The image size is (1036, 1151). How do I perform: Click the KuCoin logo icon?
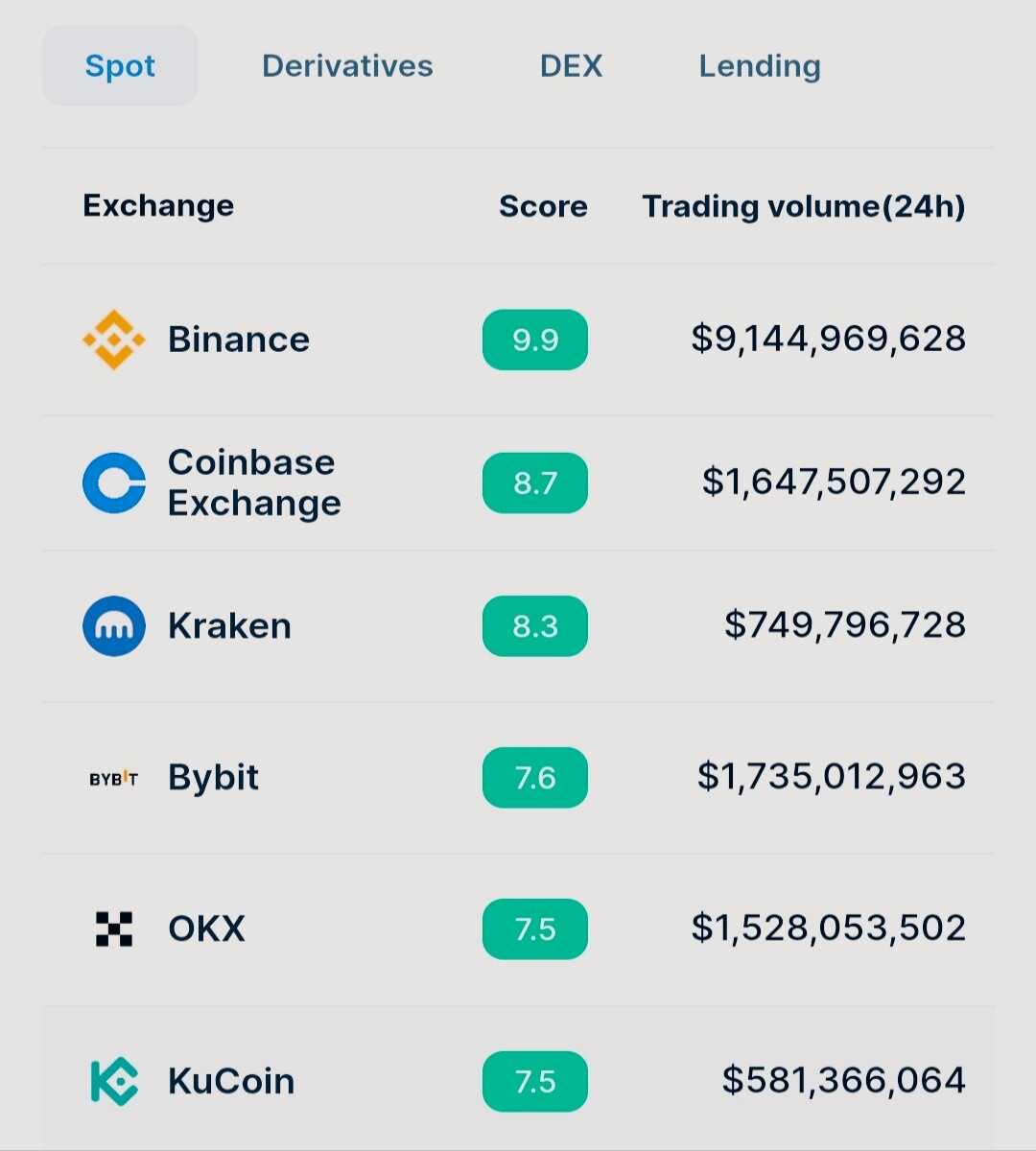pyautogui.click(x=114, y=1081)
